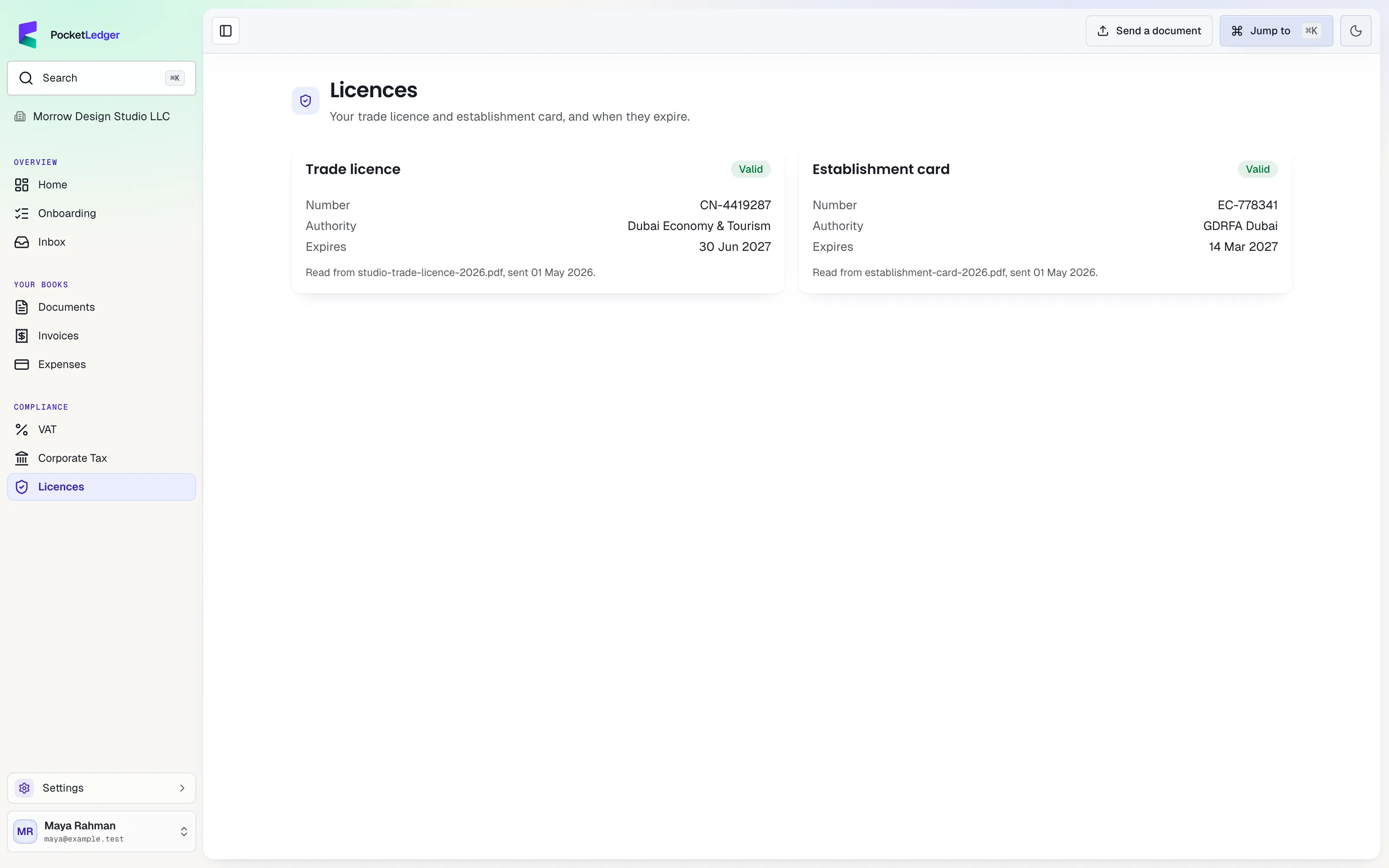This screenshot has width=1389, height=868.
Task: Open the Invoices section
Action: (x=102, y=336)
